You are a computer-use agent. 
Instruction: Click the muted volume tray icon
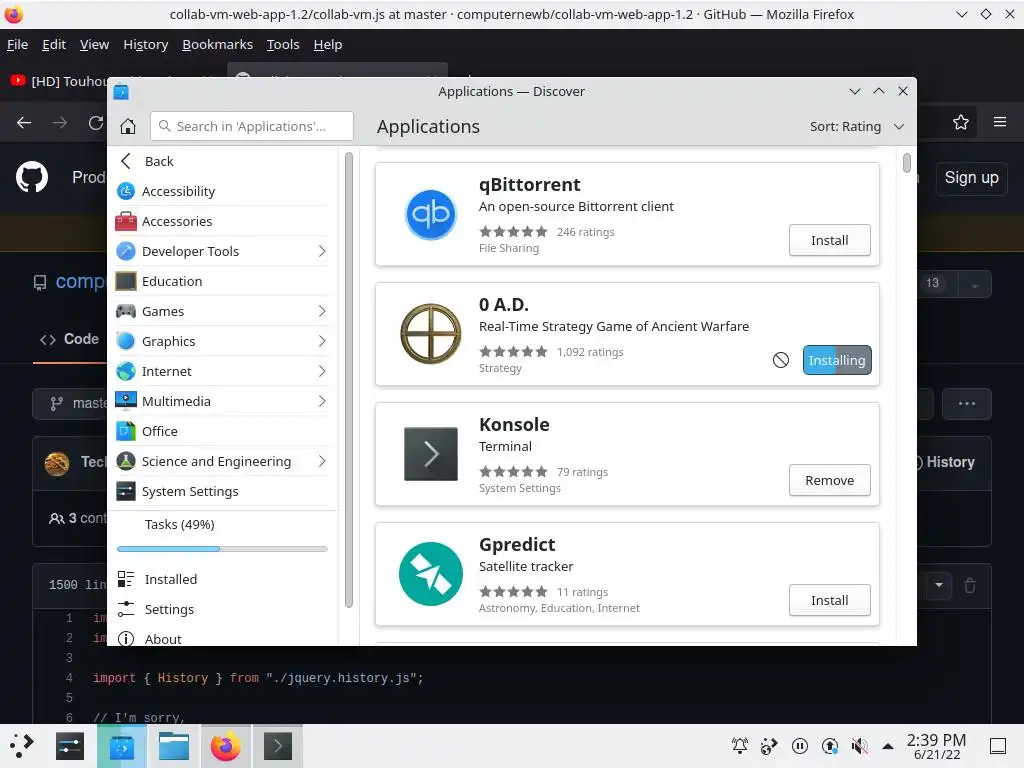(859, 746)
